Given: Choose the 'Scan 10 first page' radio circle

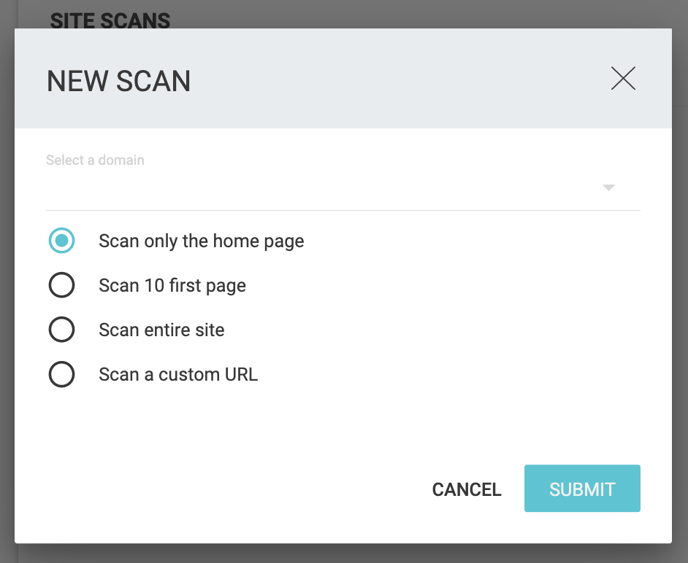Looking at the screenshot, I should click(61, 285).
